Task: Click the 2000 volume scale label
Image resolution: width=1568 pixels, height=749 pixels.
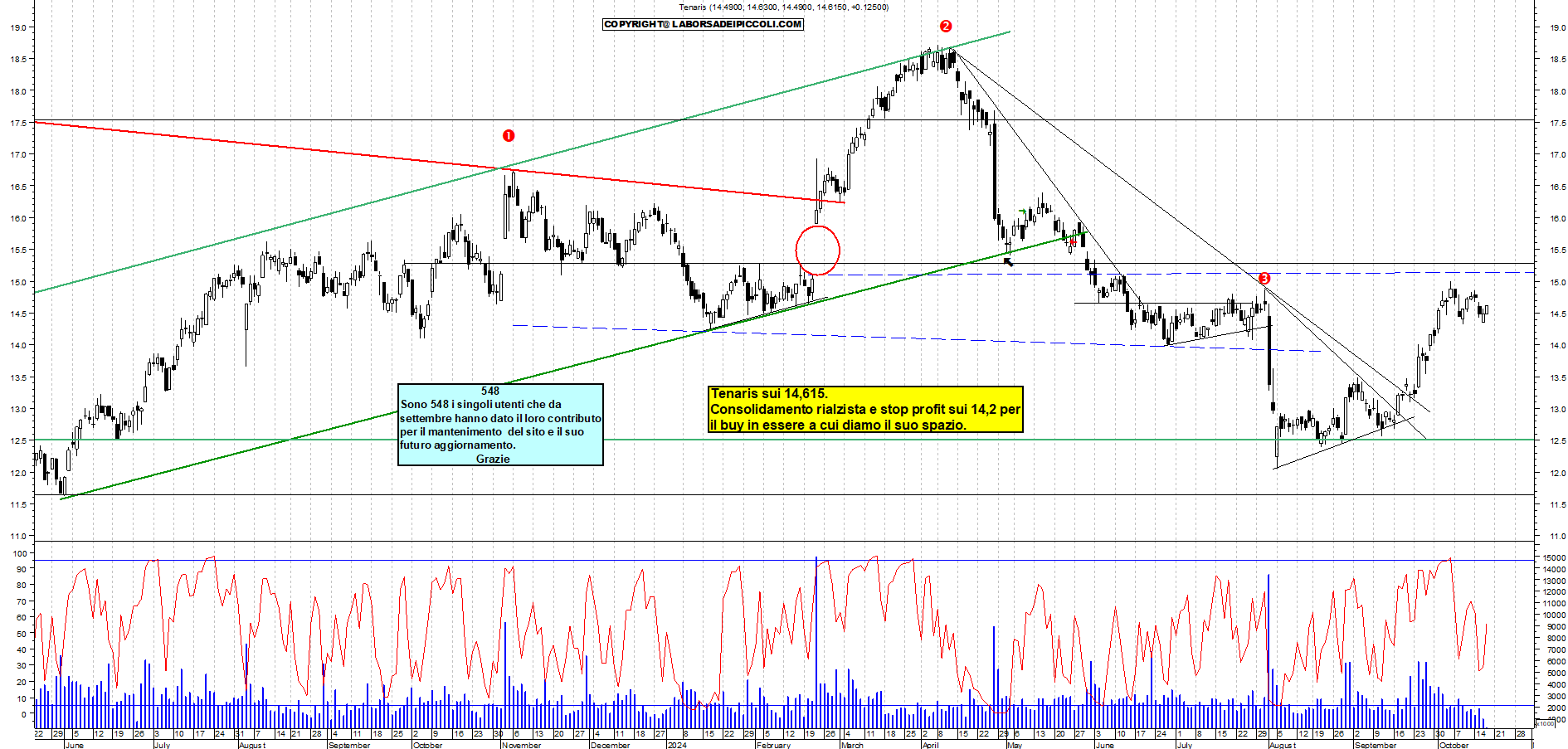Action: tap(1555, 708)
